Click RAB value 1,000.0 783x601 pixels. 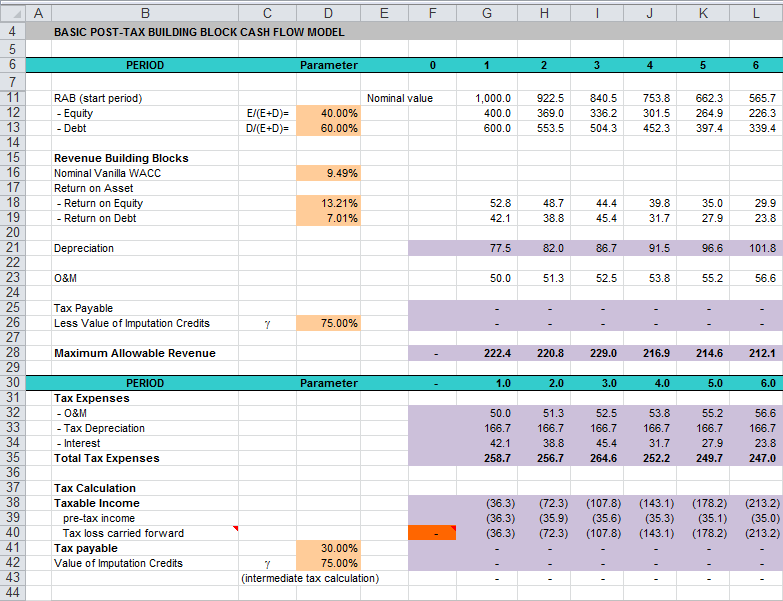pyautogui.click(x=492, y=98)
